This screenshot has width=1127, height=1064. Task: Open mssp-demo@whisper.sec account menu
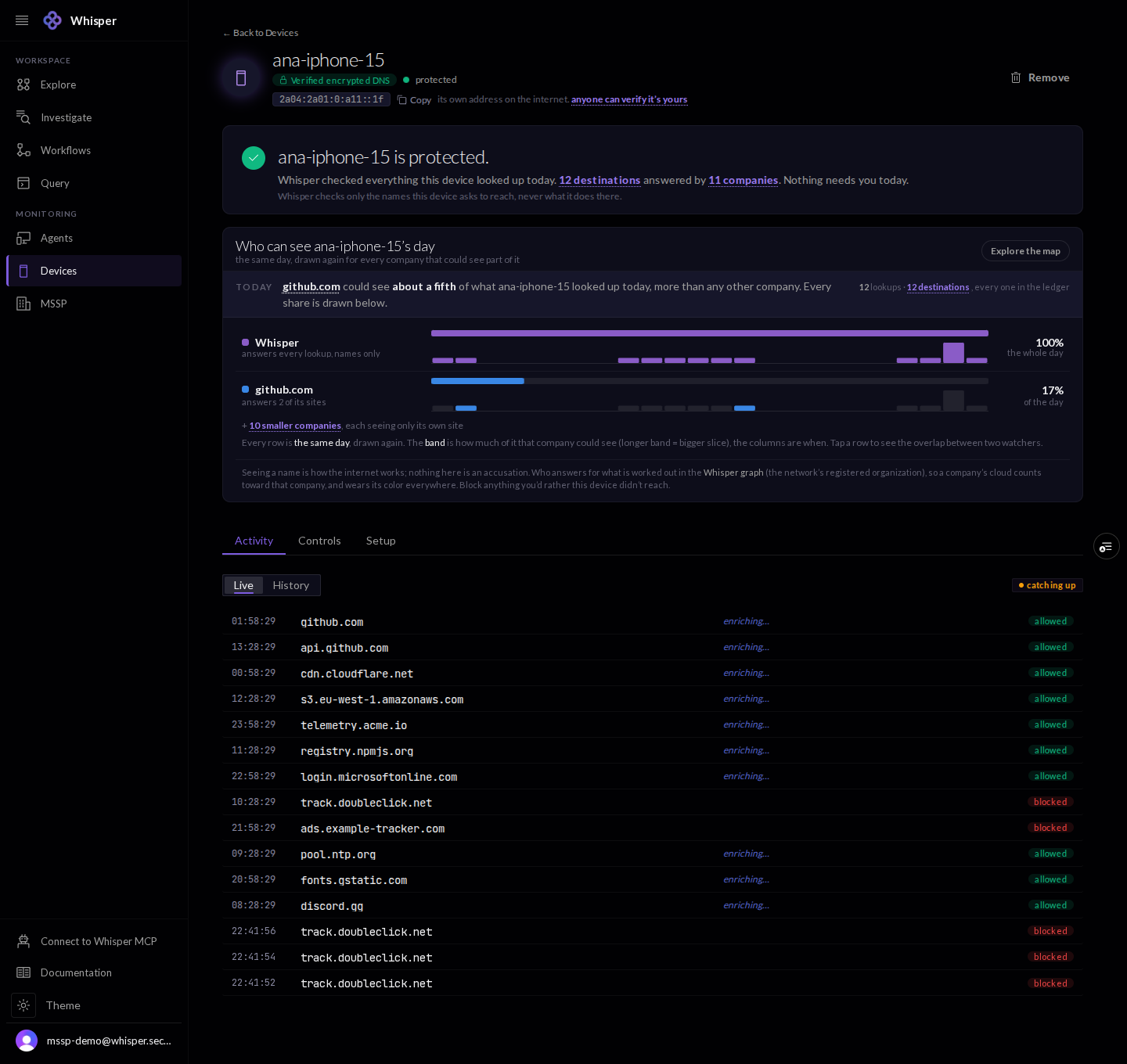pos(94,1041)
